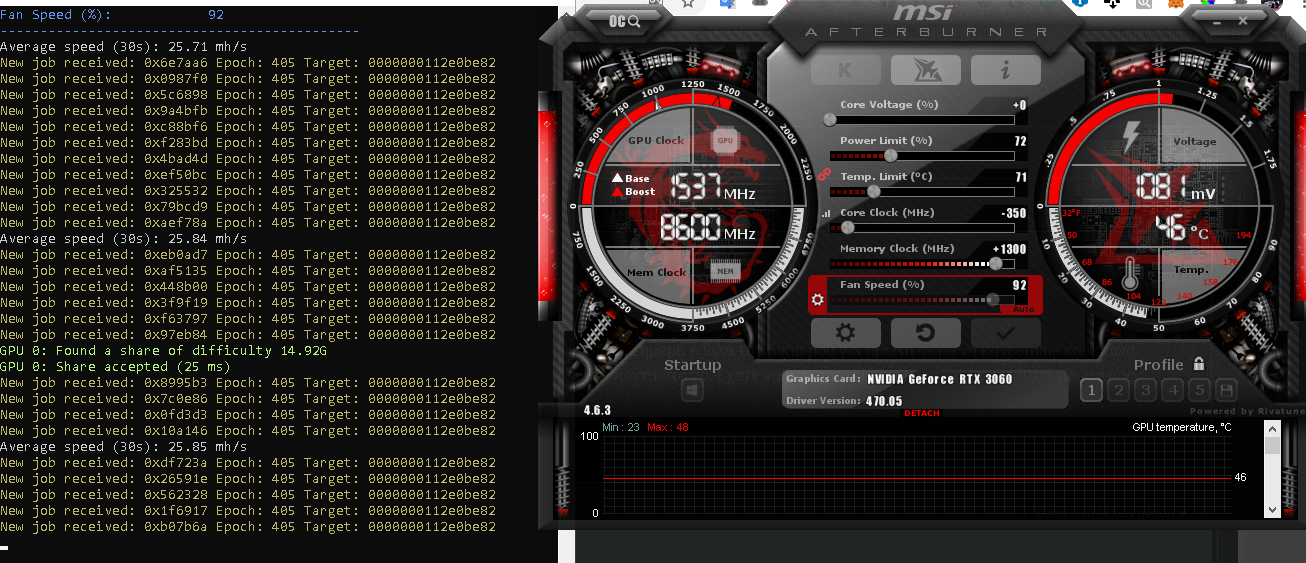Viewport: 1306px width, 563px height.
Task: Toggle the Profile lock icon
Action: point(1198,364)
